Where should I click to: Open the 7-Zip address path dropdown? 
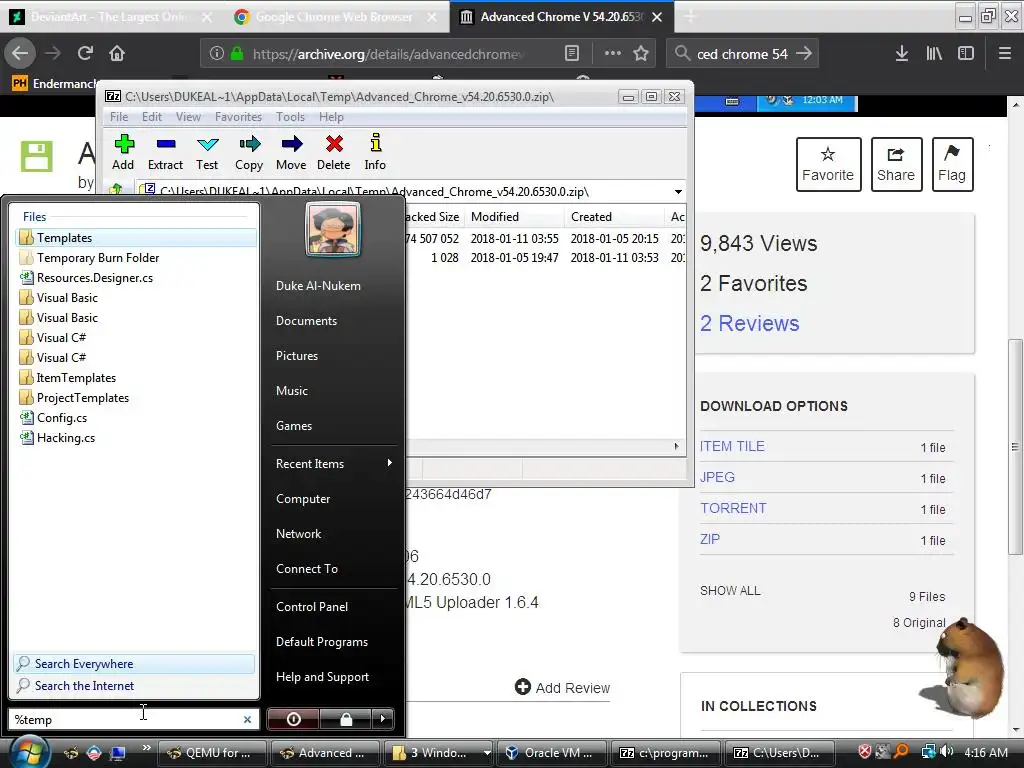(x=679, y=191)
